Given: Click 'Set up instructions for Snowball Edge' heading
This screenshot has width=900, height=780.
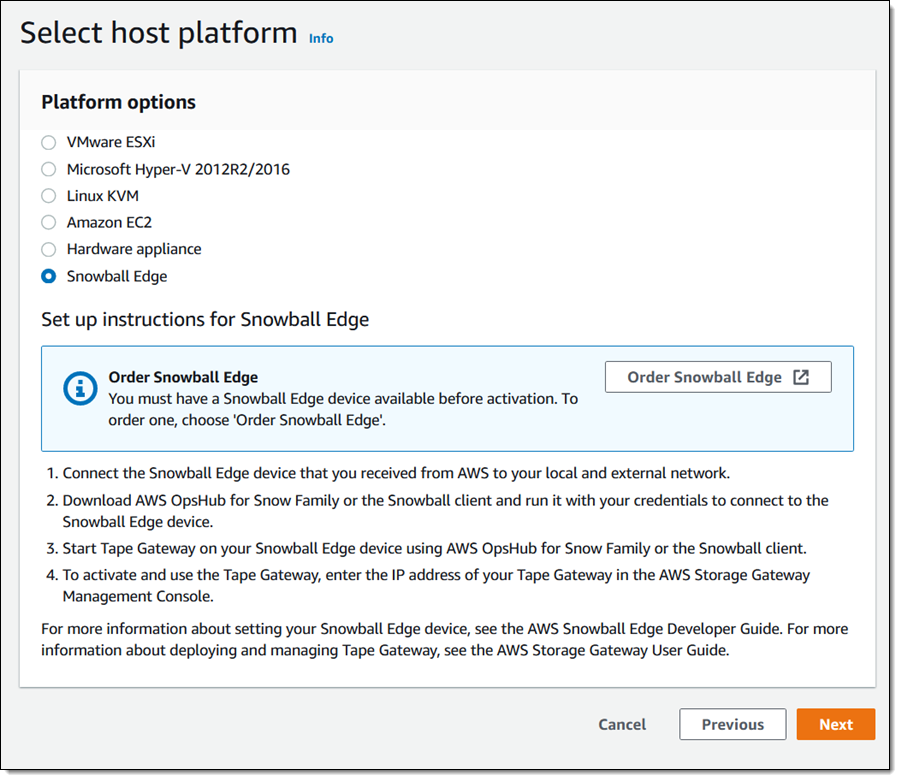Looking at the screenshot, I should coord(205,320).
